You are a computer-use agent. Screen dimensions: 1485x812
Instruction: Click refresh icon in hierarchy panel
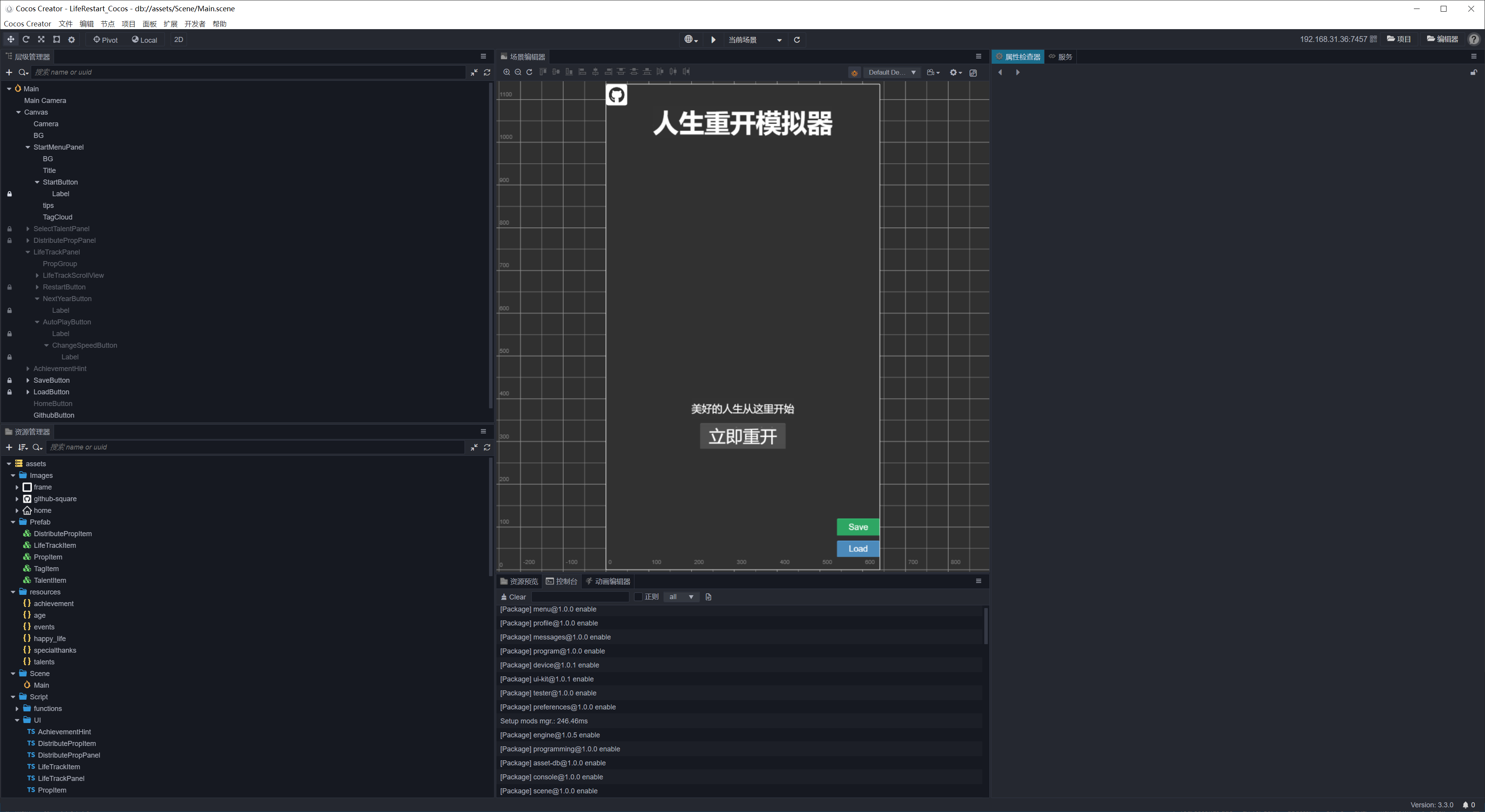coord(487,72)
